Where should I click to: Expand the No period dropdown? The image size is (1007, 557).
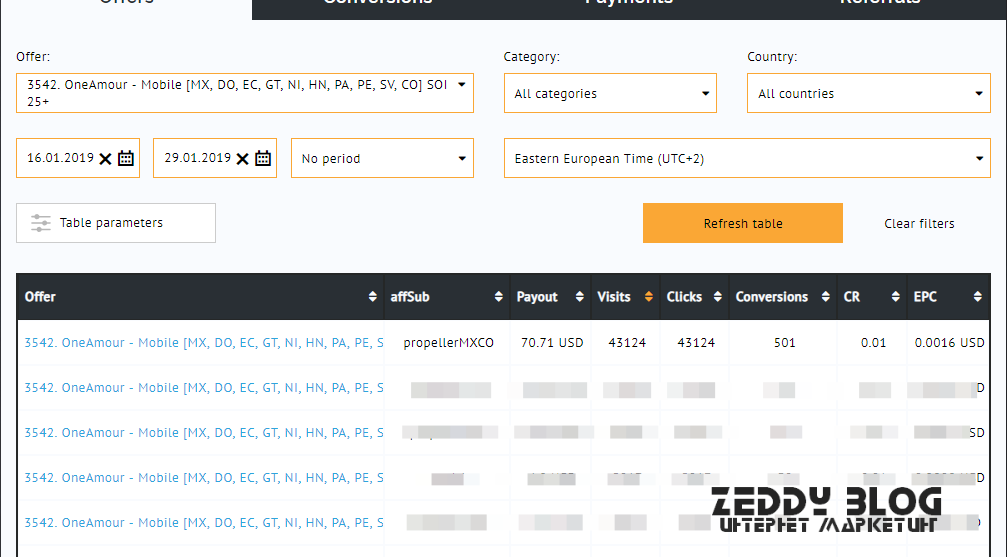pos(462,158)
